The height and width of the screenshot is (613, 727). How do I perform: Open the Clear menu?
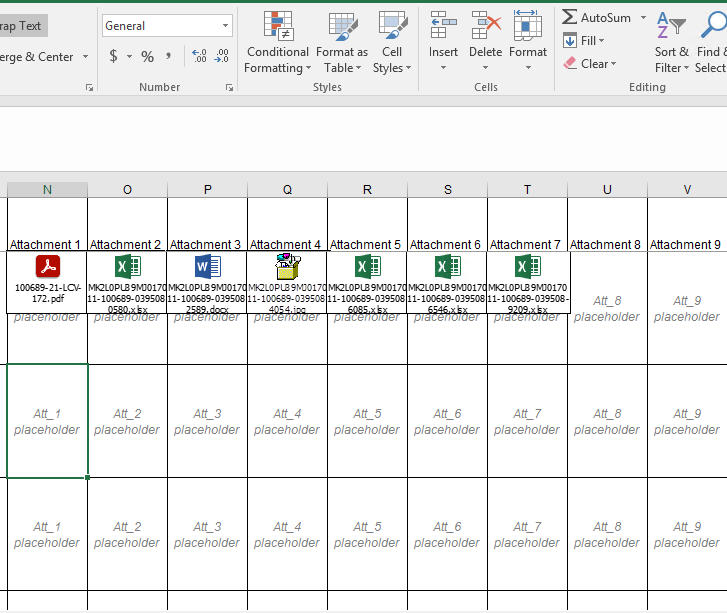589,64
